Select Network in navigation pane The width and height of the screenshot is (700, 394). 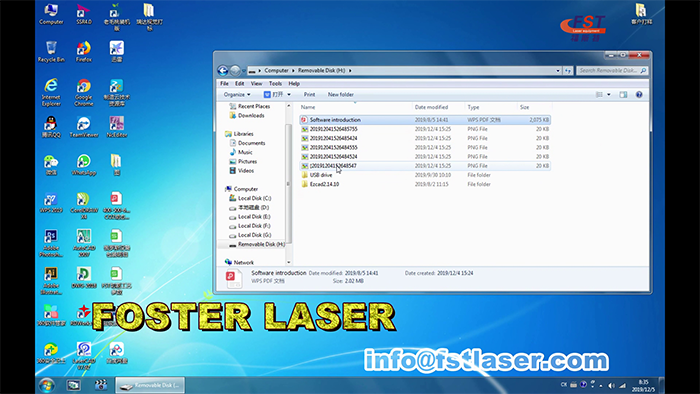coord(239,262)
